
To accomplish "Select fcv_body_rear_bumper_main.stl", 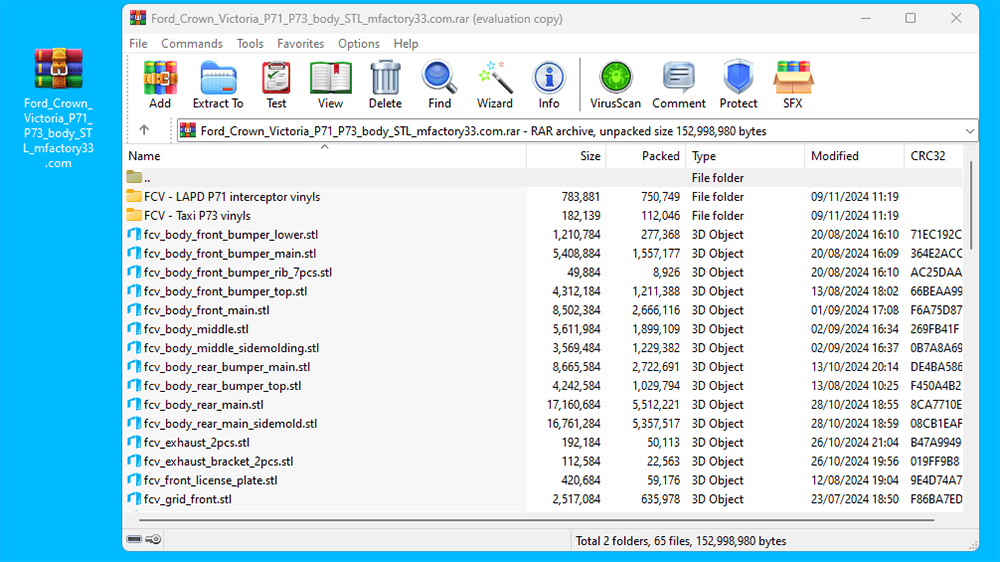I will tap(219, 367).
